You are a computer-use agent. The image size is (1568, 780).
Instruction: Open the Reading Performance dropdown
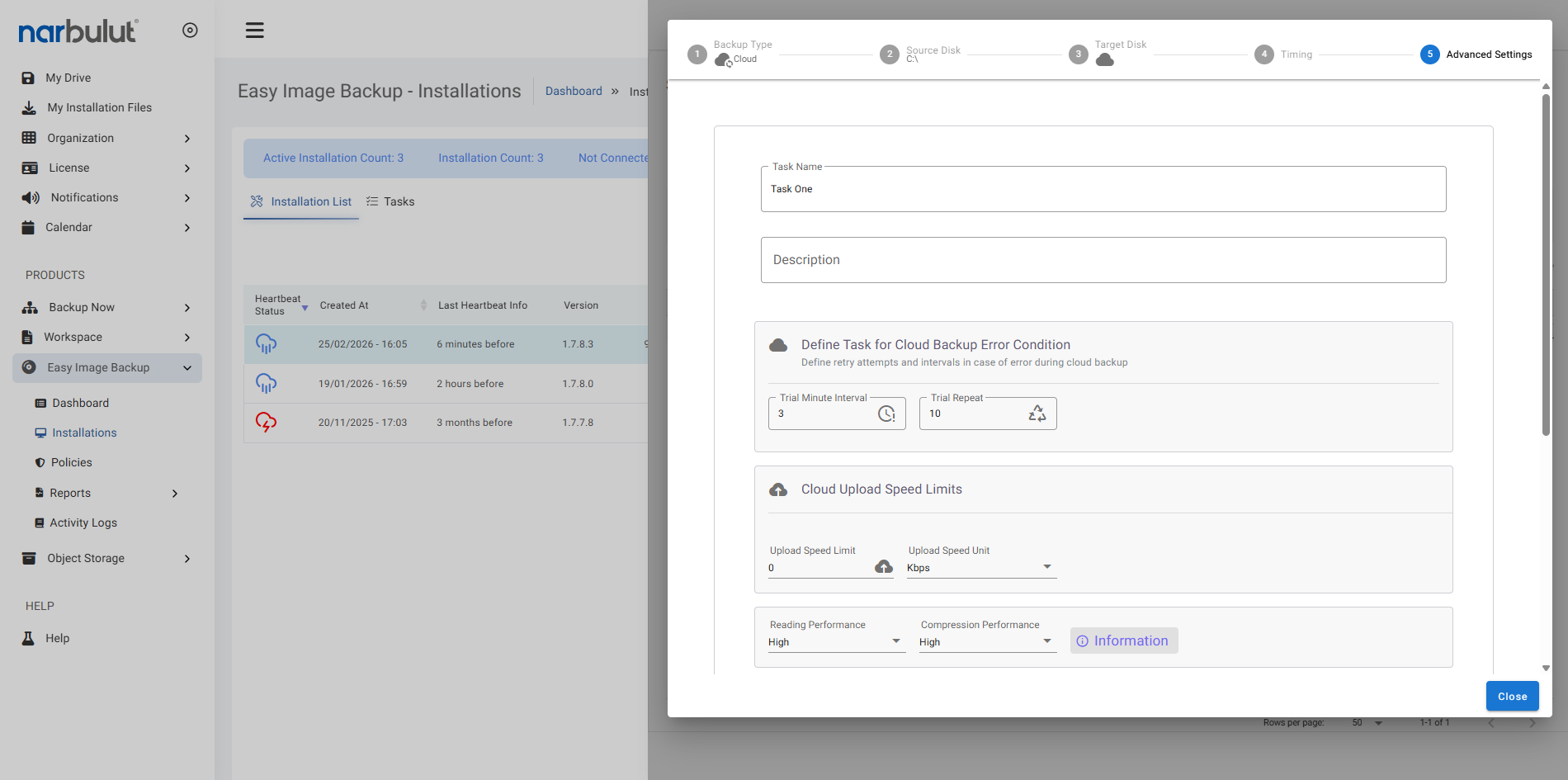(x=835, y=642)
